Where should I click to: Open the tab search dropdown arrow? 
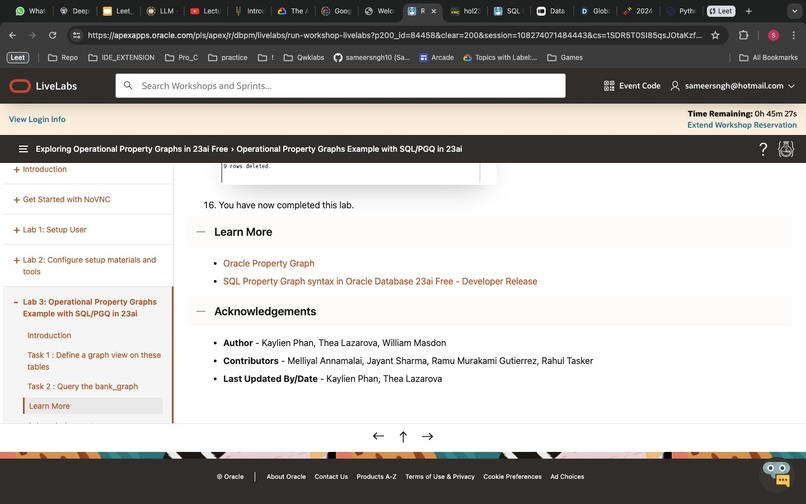pos(794,11)
